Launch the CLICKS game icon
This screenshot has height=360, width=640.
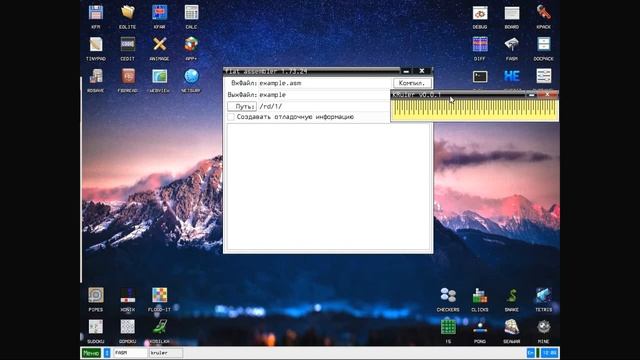point(480,296)
